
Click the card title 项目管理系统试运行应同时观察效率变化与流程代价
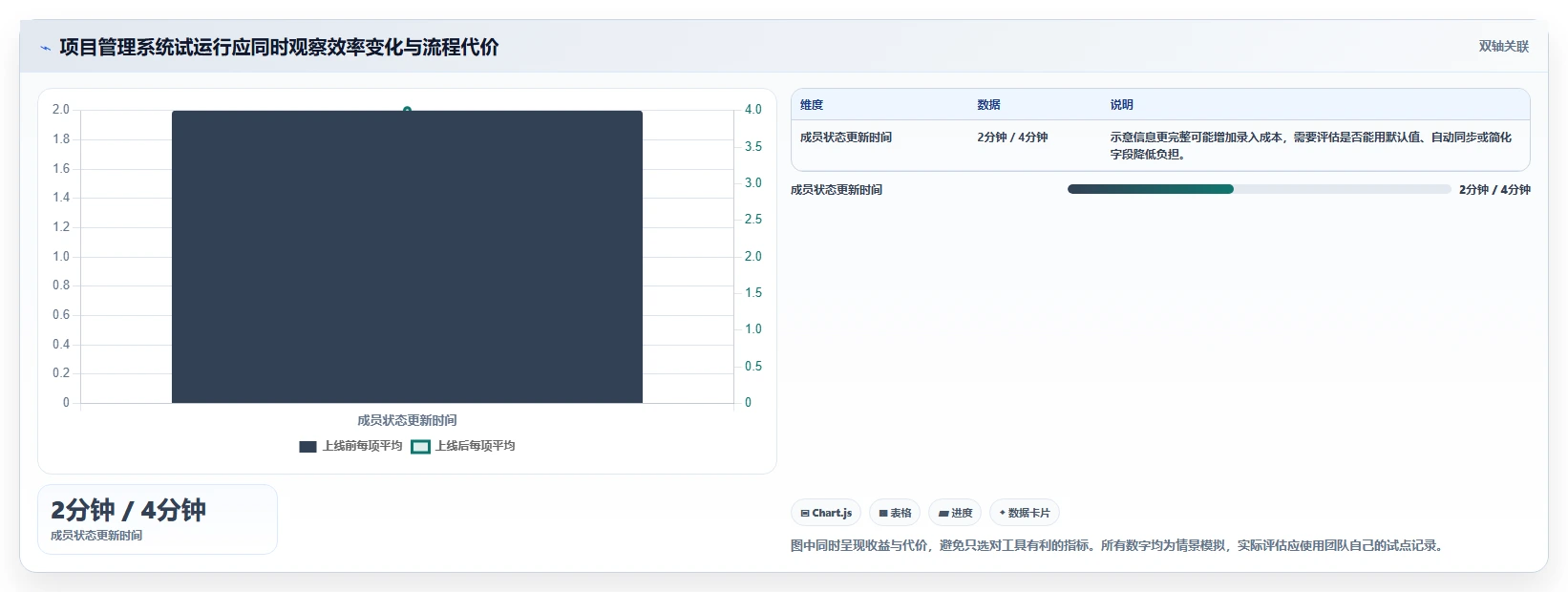click(279, 48)
